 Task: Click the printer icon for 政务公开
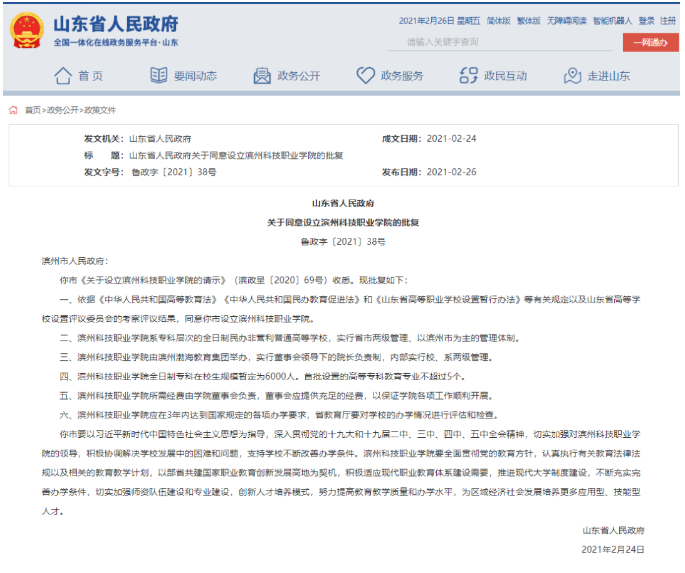(262, 76)
